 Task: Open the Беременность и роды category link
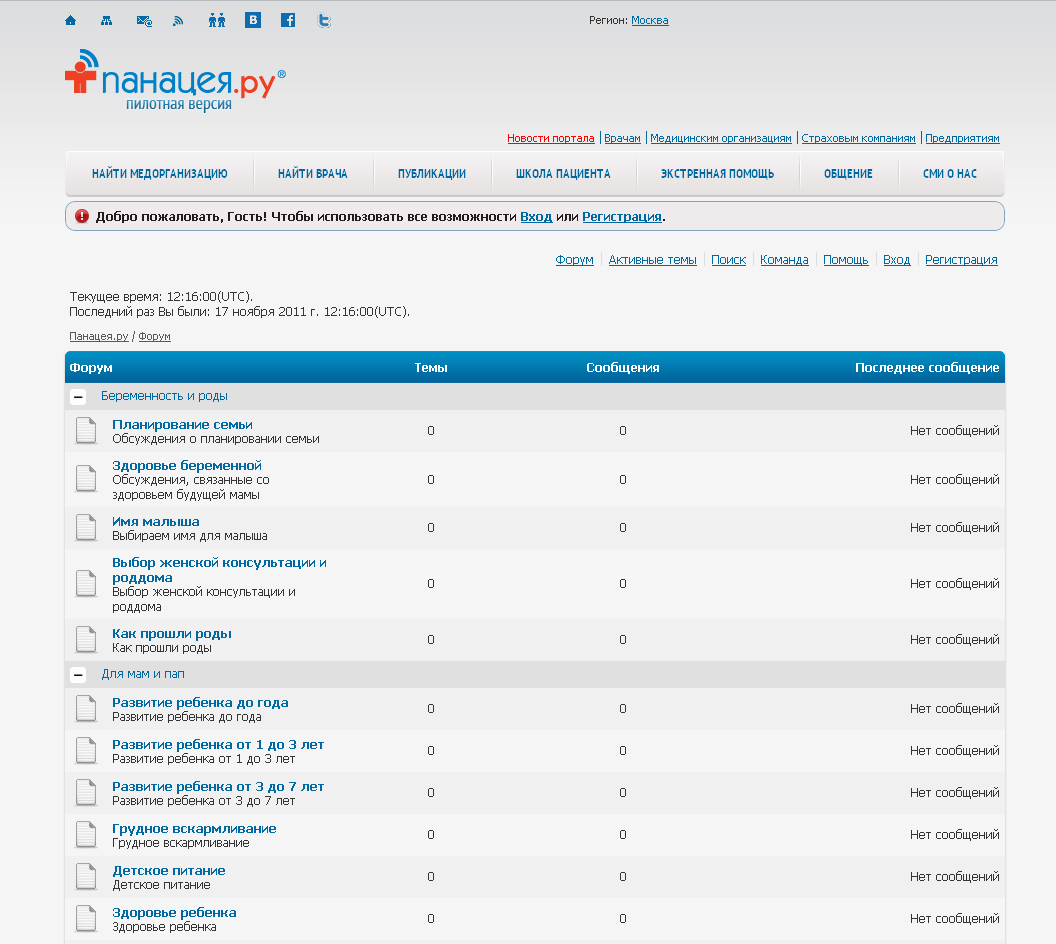(164, 396)
